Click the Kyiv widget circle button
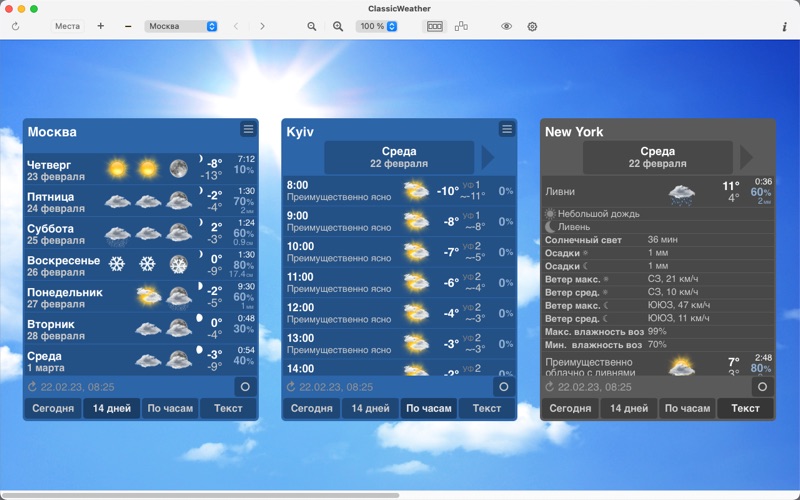The height and width of the screenshot is (500, 800). coord(504,387)
